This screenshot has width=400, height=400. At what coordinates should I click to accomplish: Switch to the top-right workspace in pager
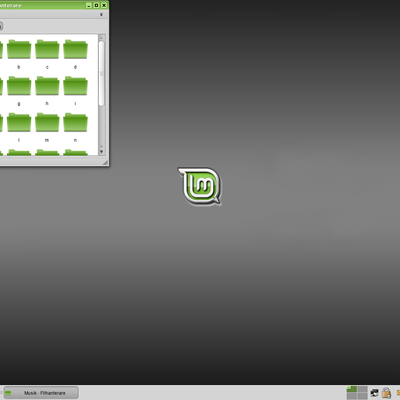(363, 389)
